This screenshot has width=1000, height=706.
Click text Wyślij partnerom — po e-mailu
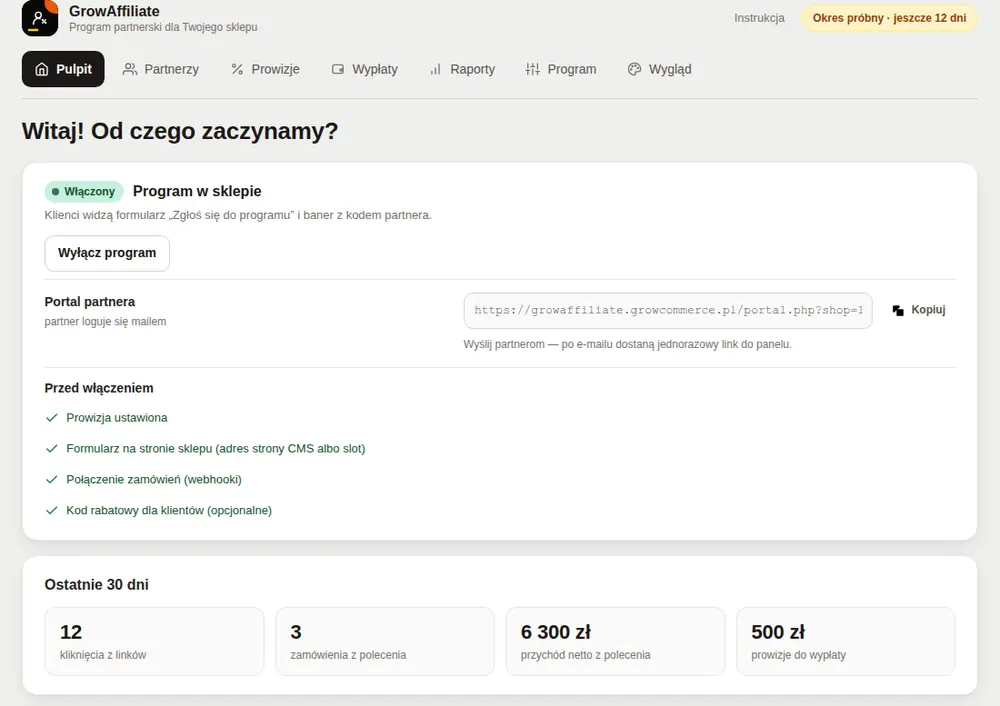pyautogui.click(x=628, y=344)
